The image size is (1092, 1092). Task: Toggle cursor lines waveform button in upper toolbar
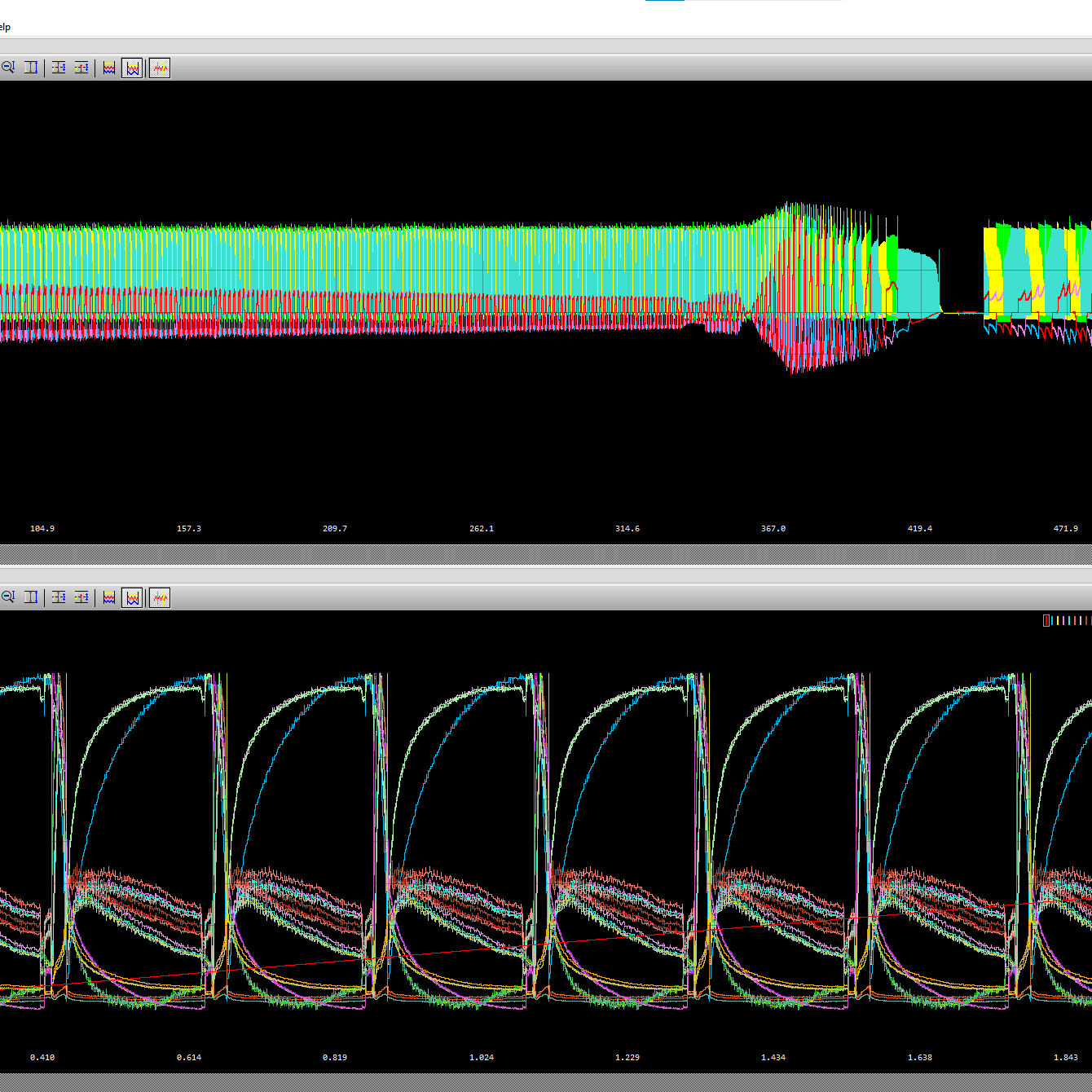point(160,68)
